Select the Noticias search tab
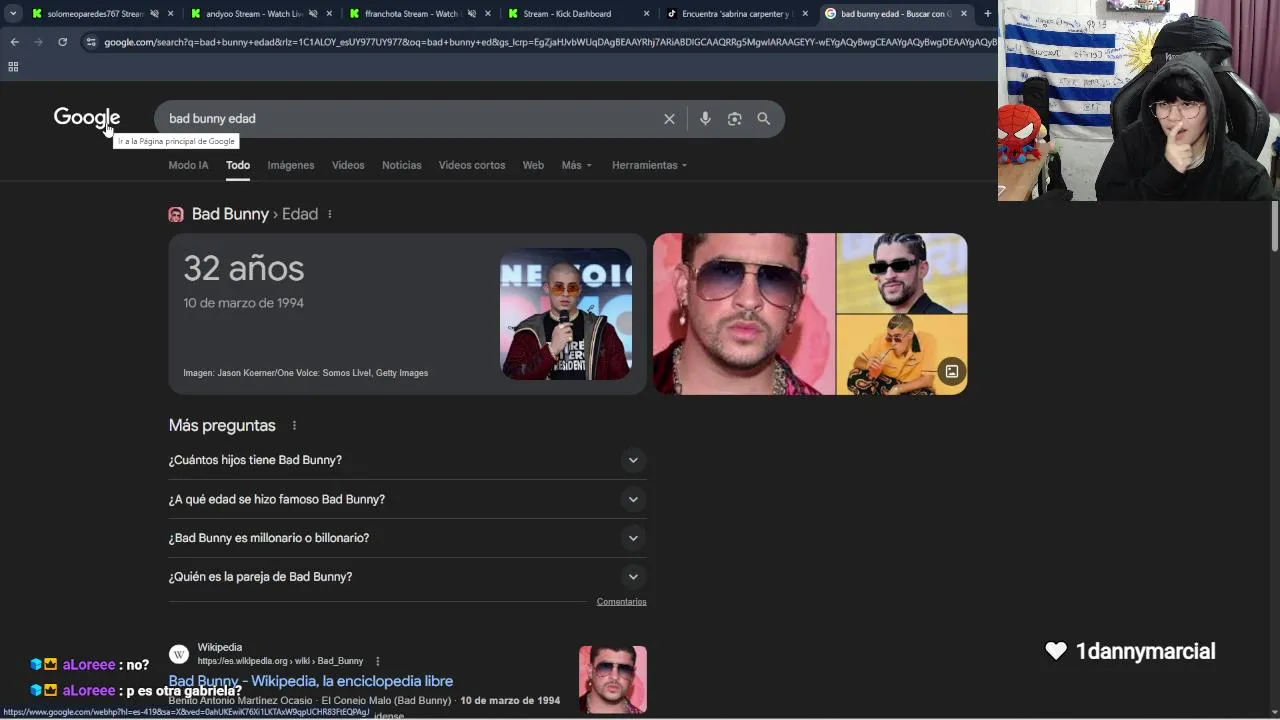Viewport: 1280px width, 720px height. click(x=402, y=165)
